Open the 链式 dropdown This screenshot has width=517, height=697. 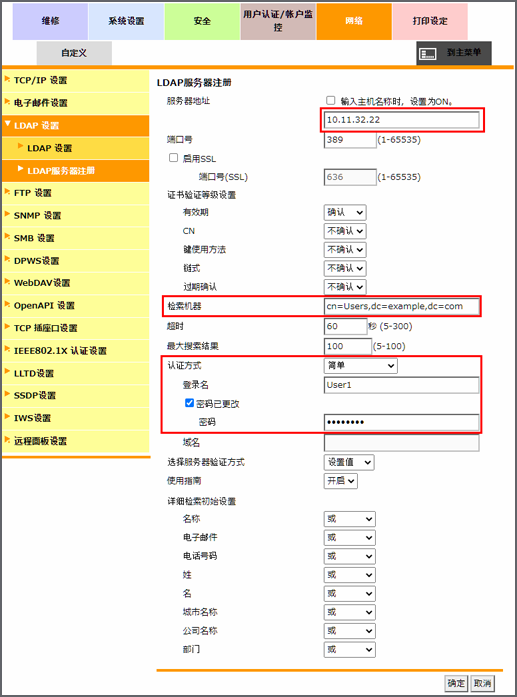(x=345, y=268)
